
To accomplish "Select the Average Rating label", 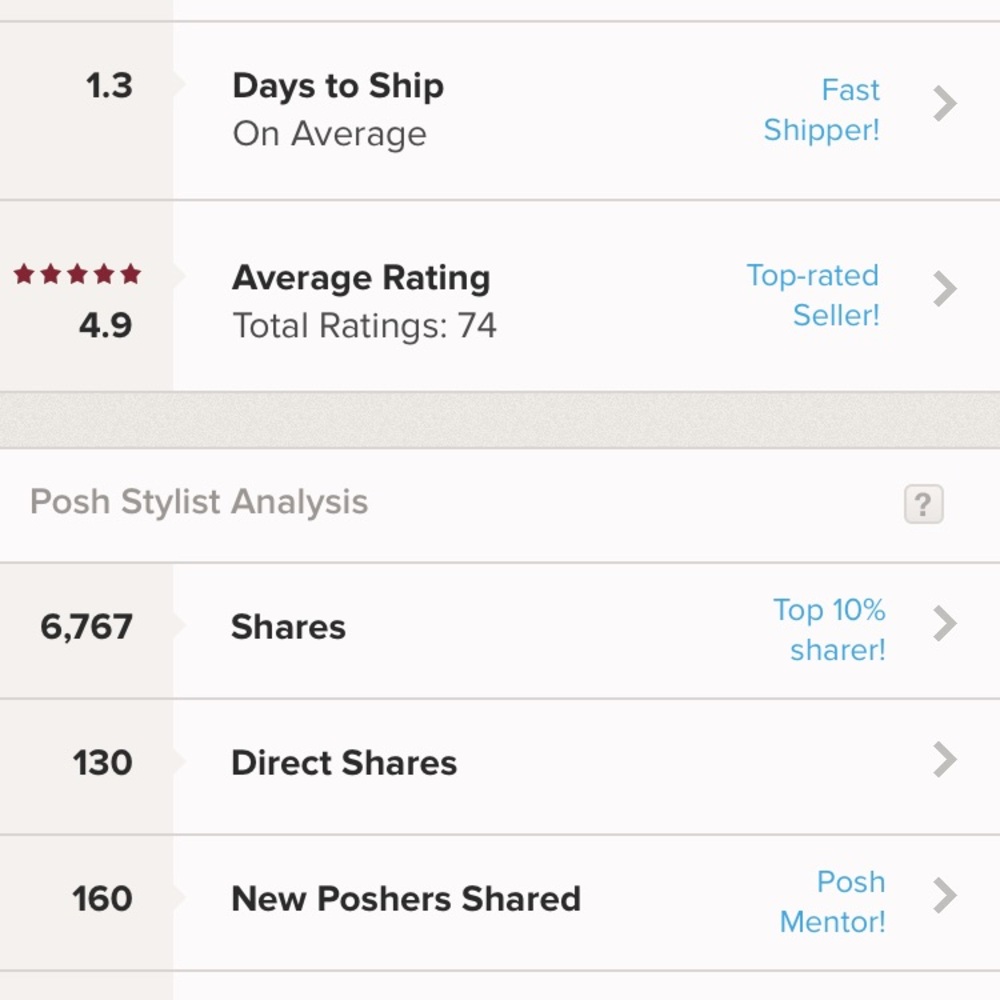I will pyautogui.click(x=361, y=278).
